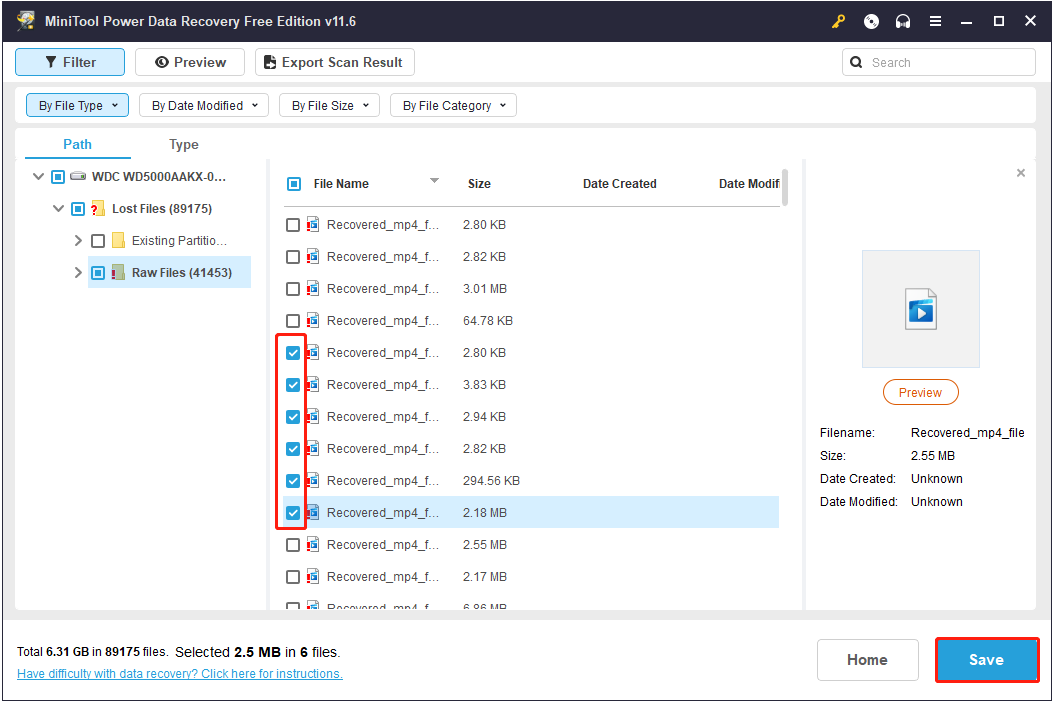Open the hamburger menu in title bar
The image size is (1054, 704).
click(x=935, y=22)
